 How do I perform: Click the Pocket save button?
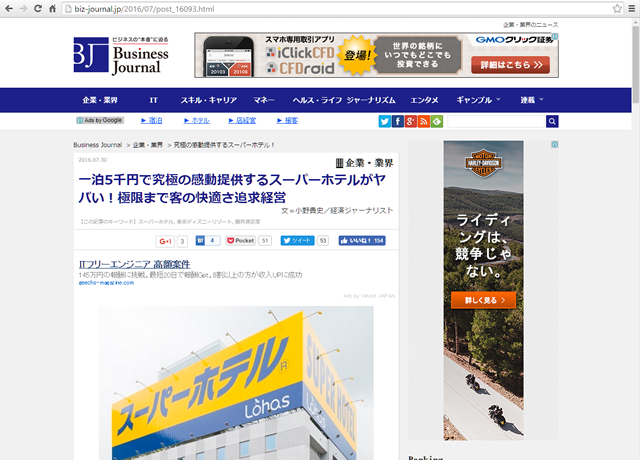coord(249,241)
